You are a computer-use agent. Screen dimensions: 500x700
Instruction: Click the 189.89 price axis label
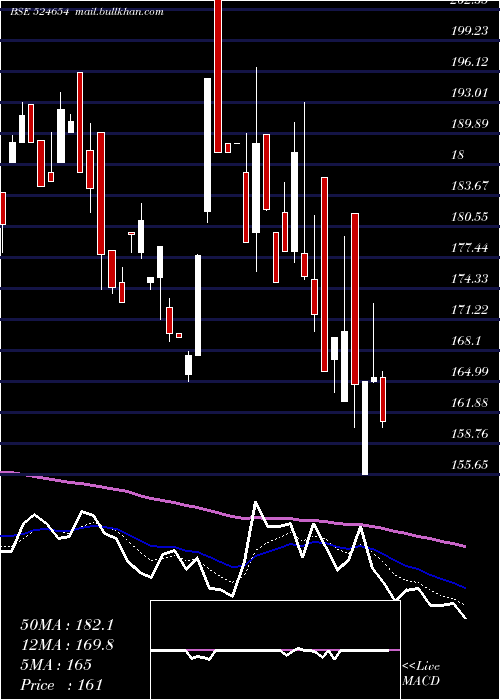(x=470, y=124)
